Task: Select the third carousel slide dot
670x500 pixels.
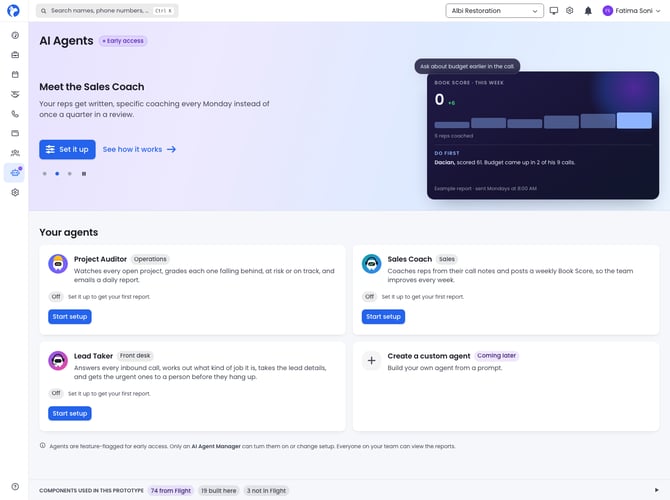Action: (70, 174)
